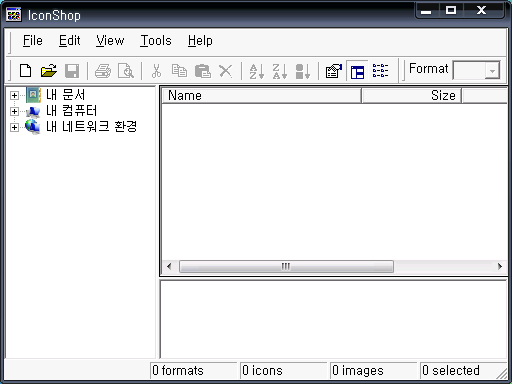The image size is (512, 384).
Task: Click the '0 images' status text
Action: [358, 371]
